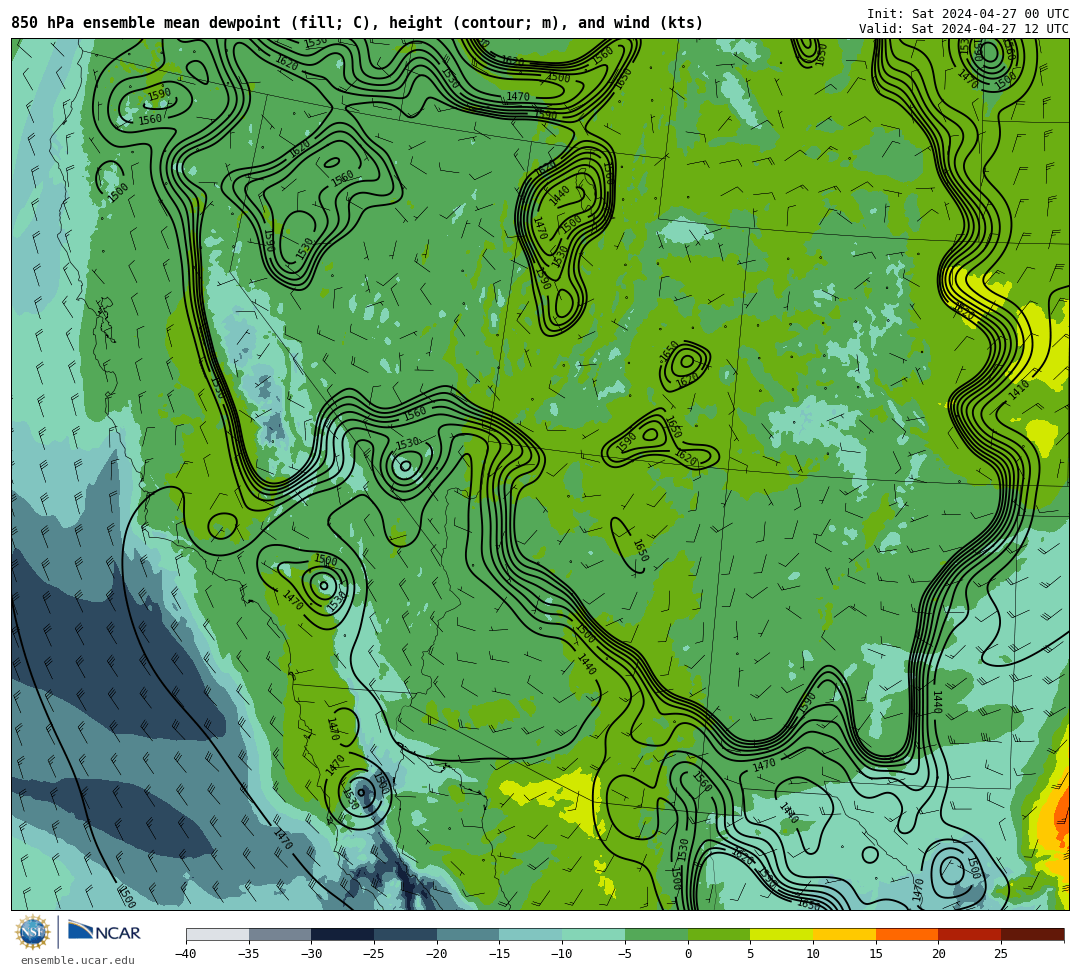Select the Valid: Sat 2024-04-27 12 UTC text

(964, 28)
